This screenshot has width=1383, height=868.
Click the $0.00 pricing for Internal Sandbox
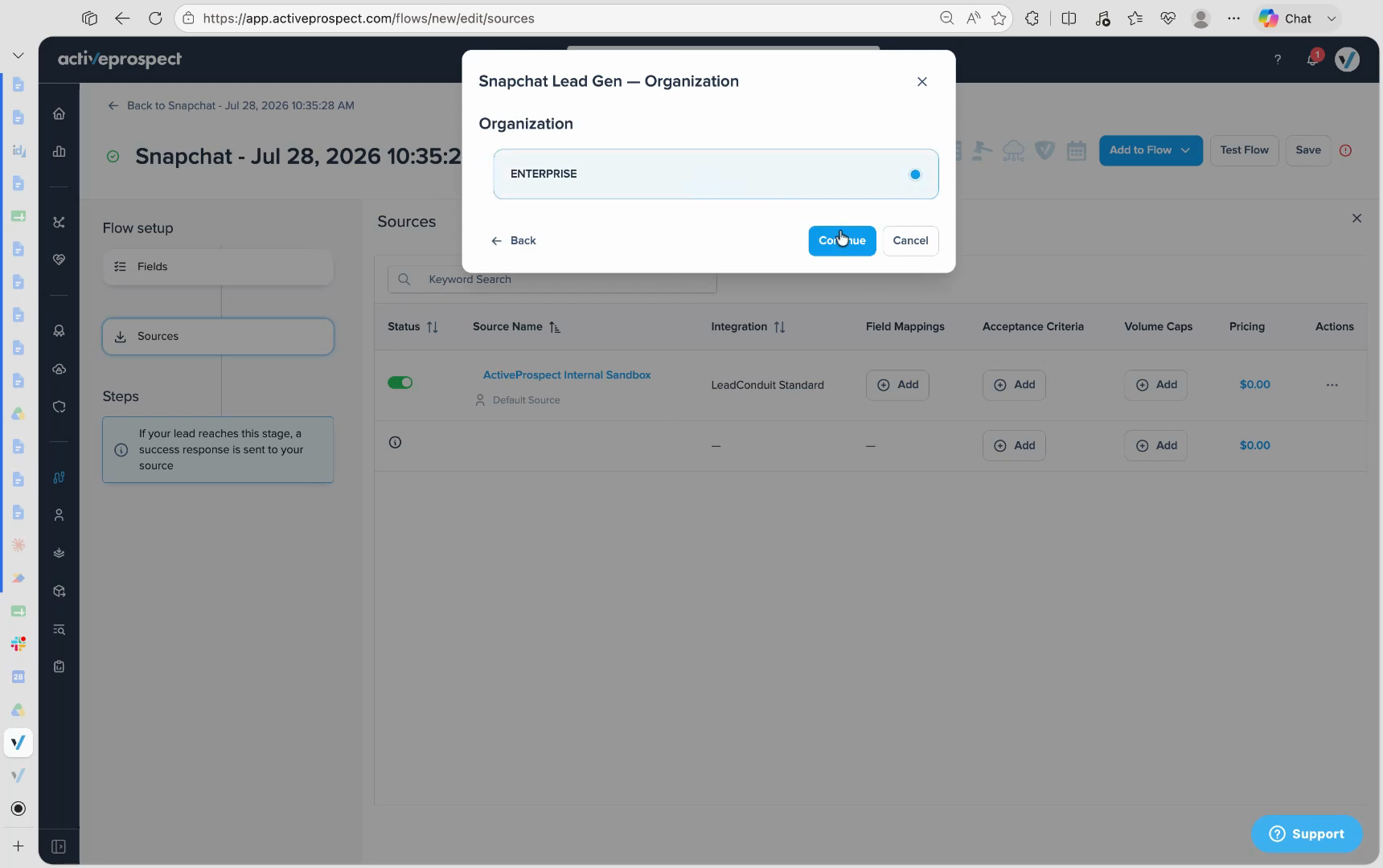pyautogui.click(x=1254, y=385)
